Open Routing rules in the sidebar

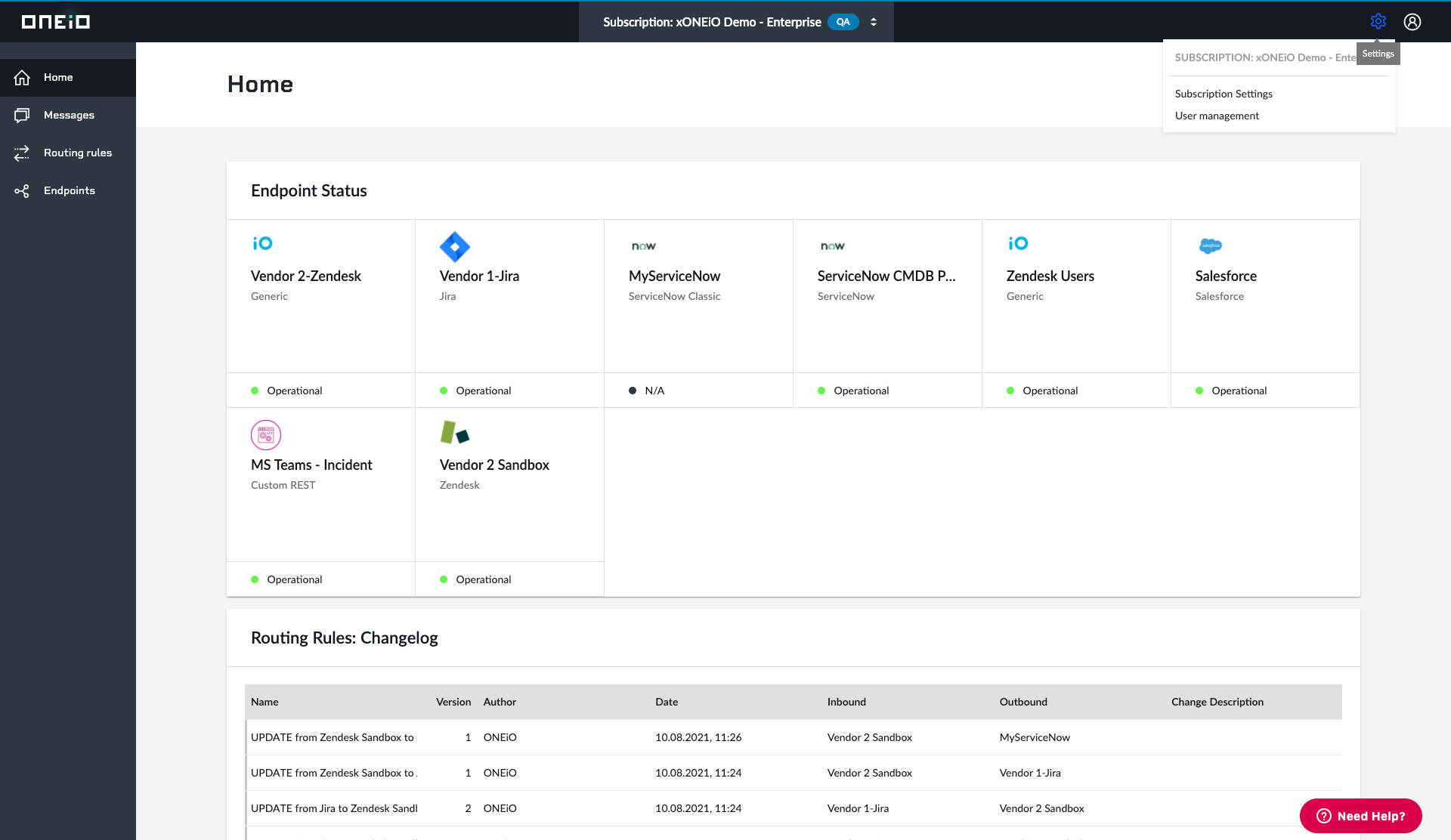click(x=68, y=153)
